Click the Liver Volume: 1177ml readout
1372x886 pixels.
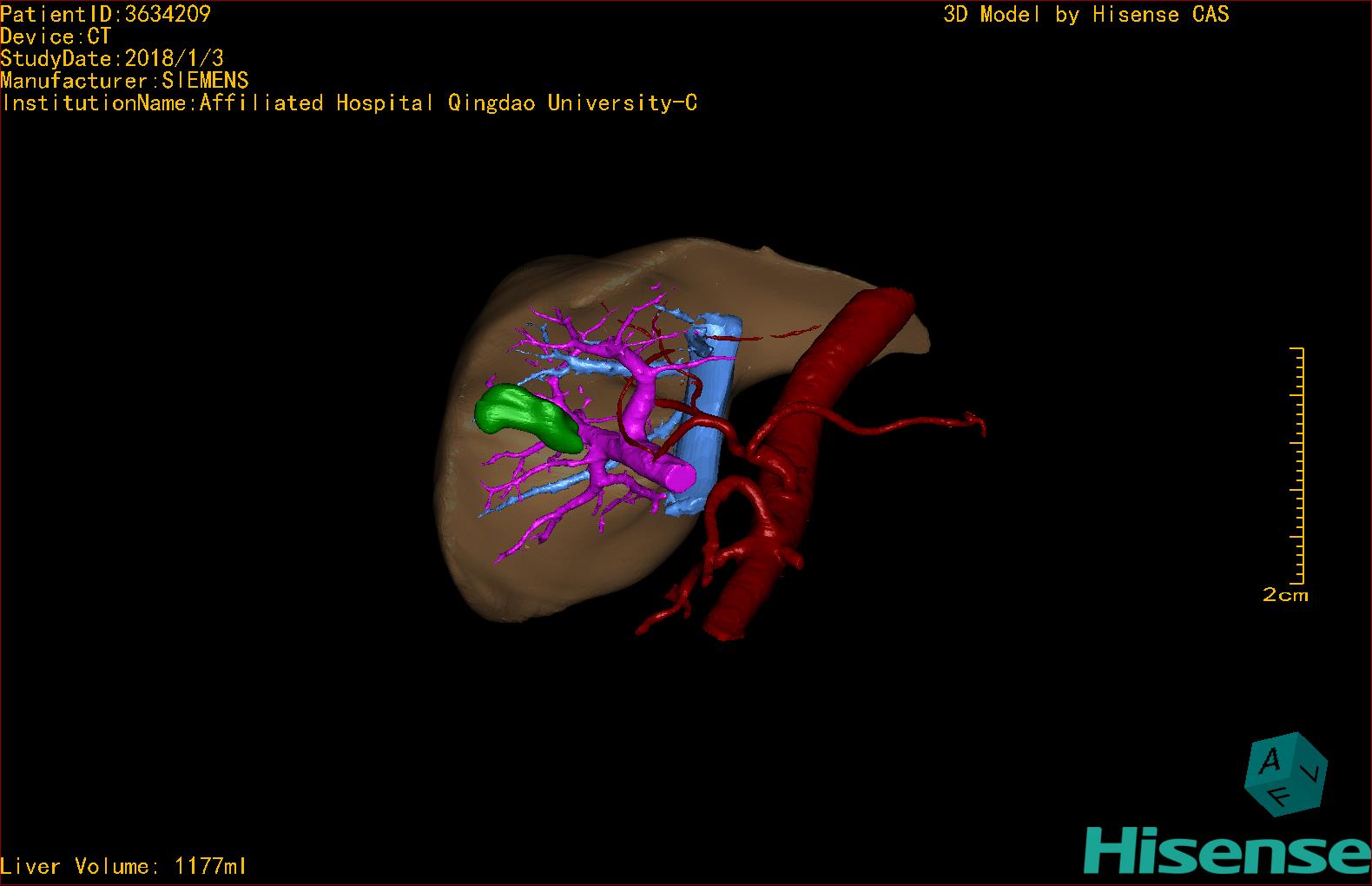tap(123, 866)
